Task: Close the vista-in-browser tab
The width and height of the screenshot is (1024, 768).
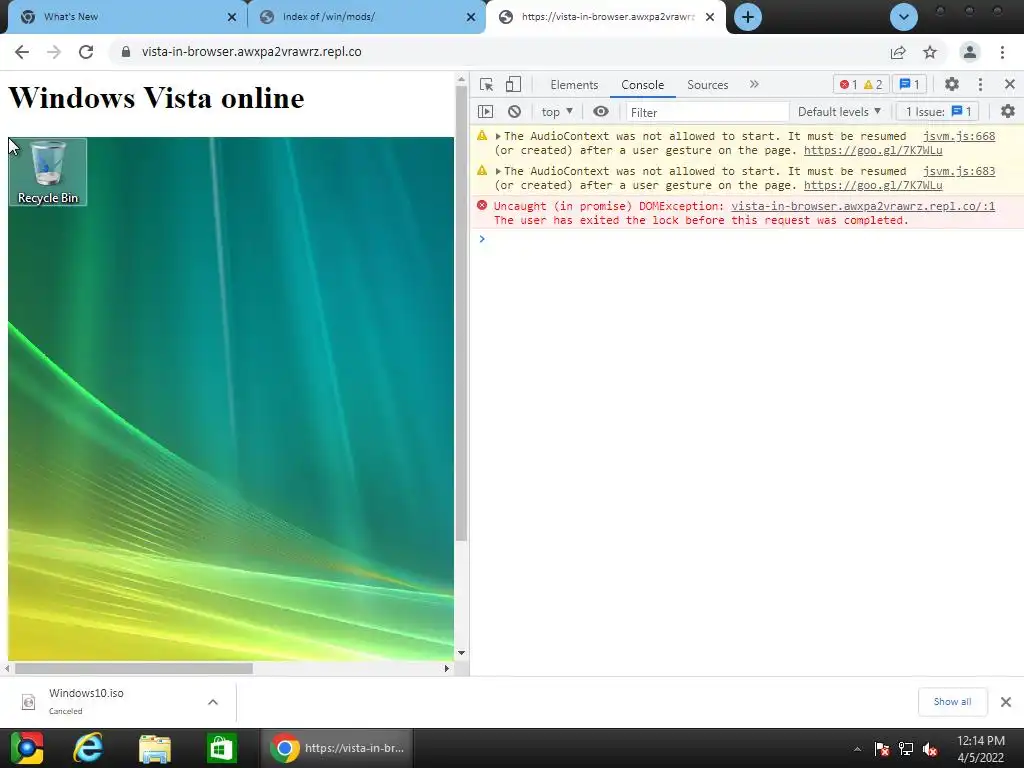Action: pos(710,18)
